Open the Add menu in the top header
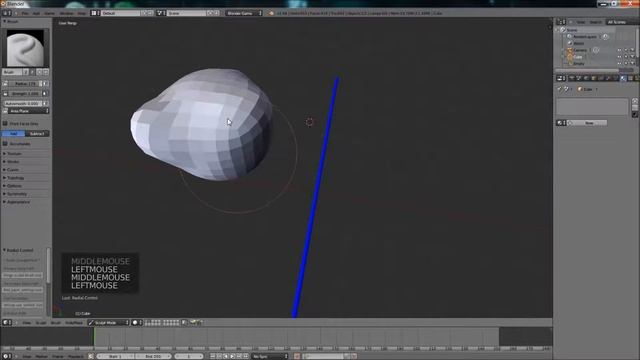640x360 pixels. 36,13
